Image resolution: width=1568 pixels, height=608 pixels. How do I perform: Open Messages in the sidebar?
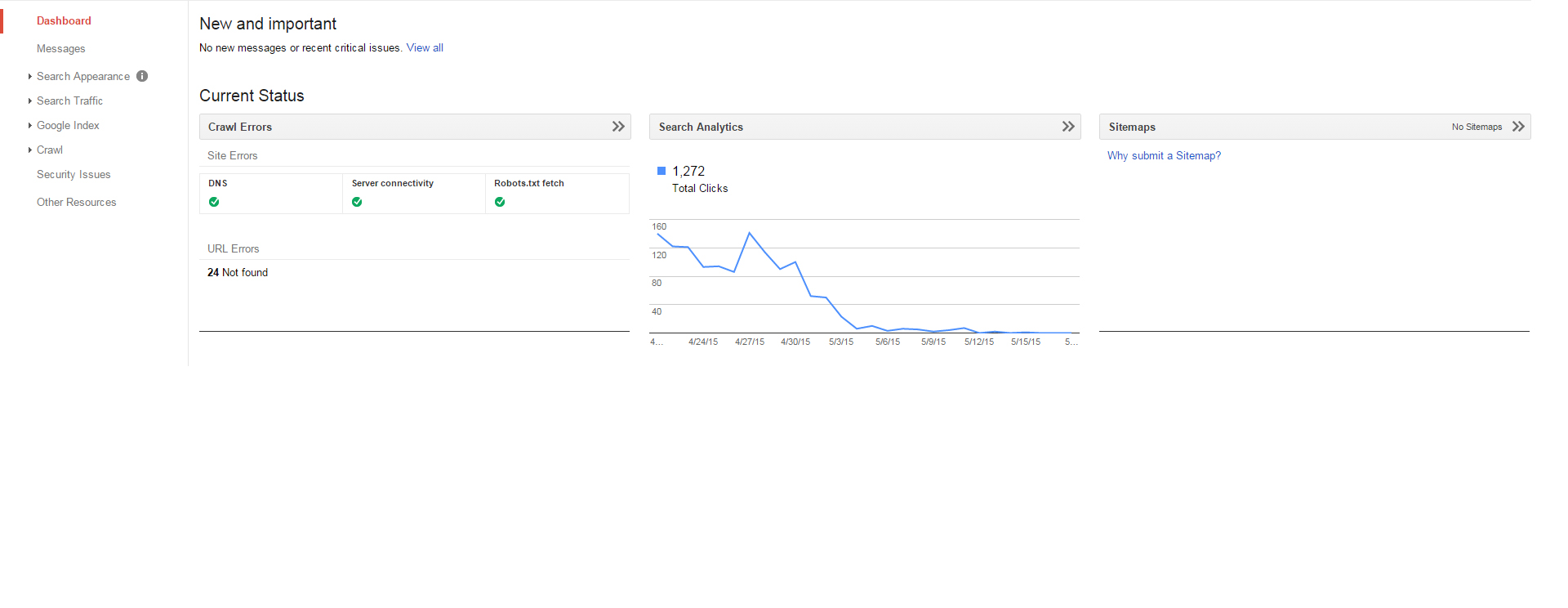coord(60,49)
